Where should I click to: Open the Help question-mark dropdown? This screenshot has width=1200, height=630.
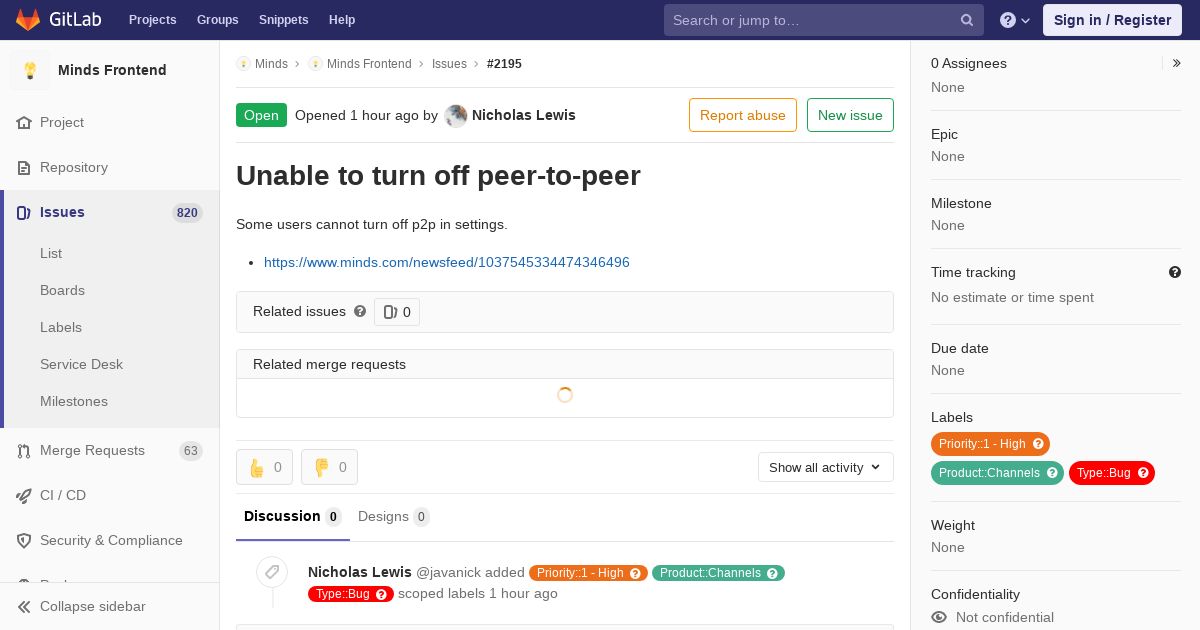click(1015, 20)
